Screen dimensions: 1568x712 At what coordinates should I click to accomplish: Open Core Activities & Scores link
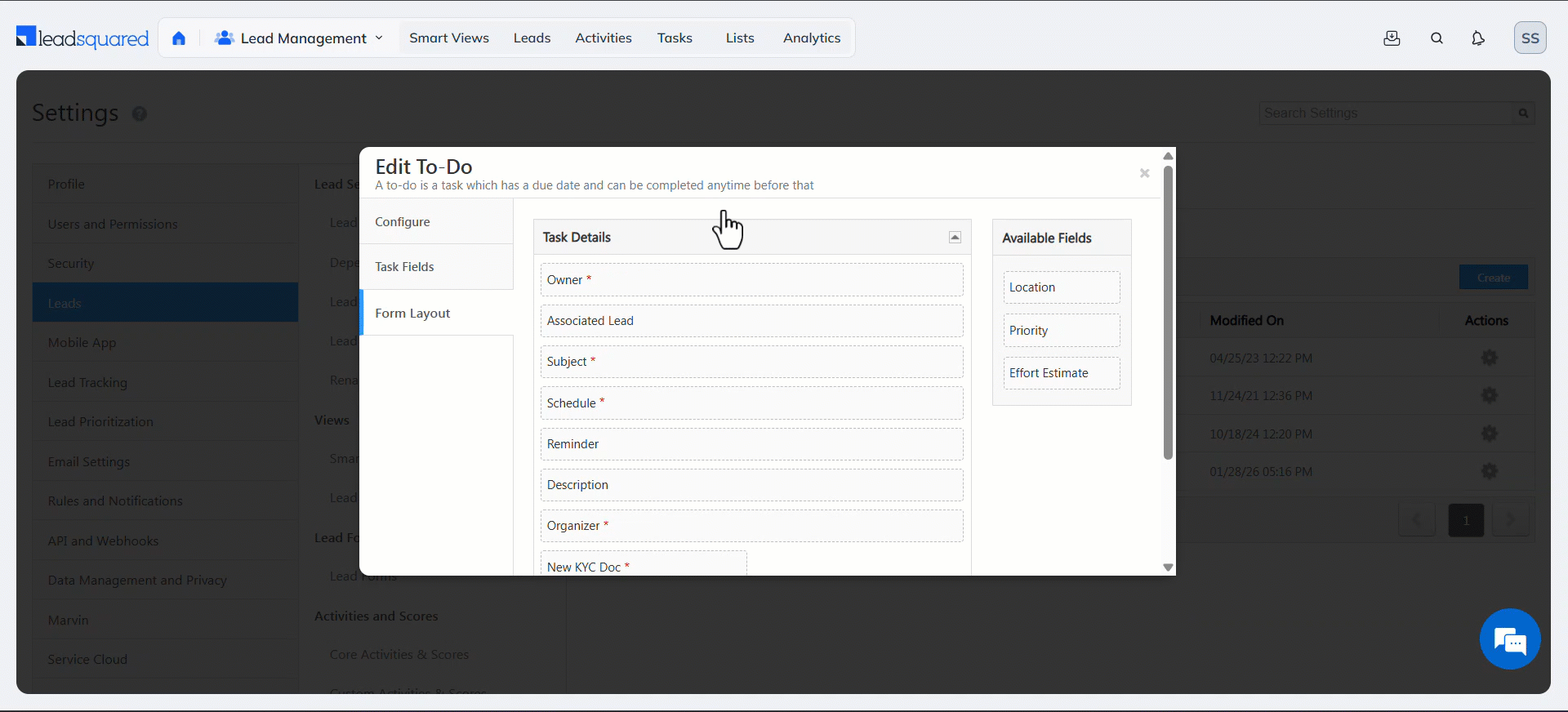pos(399,655)
